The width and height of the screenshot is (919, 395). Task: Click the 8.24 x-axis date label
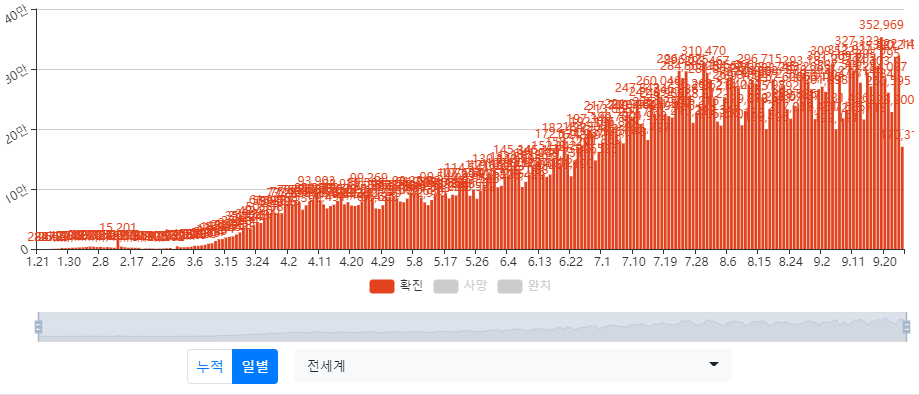(x=791, y=261)
